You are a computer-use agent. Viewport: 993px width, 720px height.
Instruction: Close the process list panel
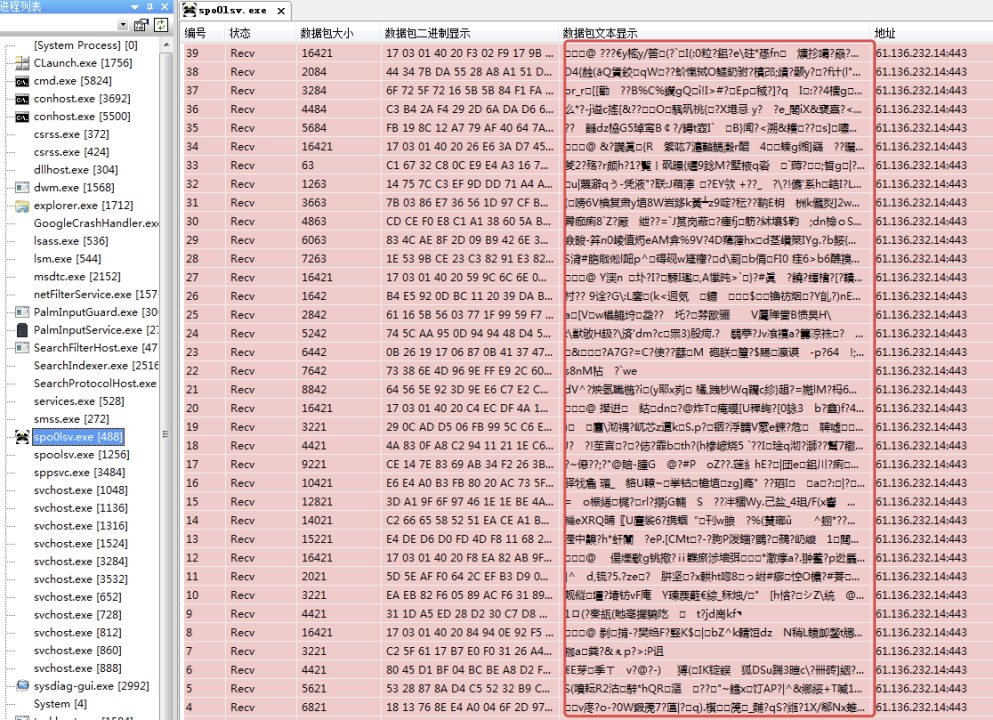coord(162,6)
